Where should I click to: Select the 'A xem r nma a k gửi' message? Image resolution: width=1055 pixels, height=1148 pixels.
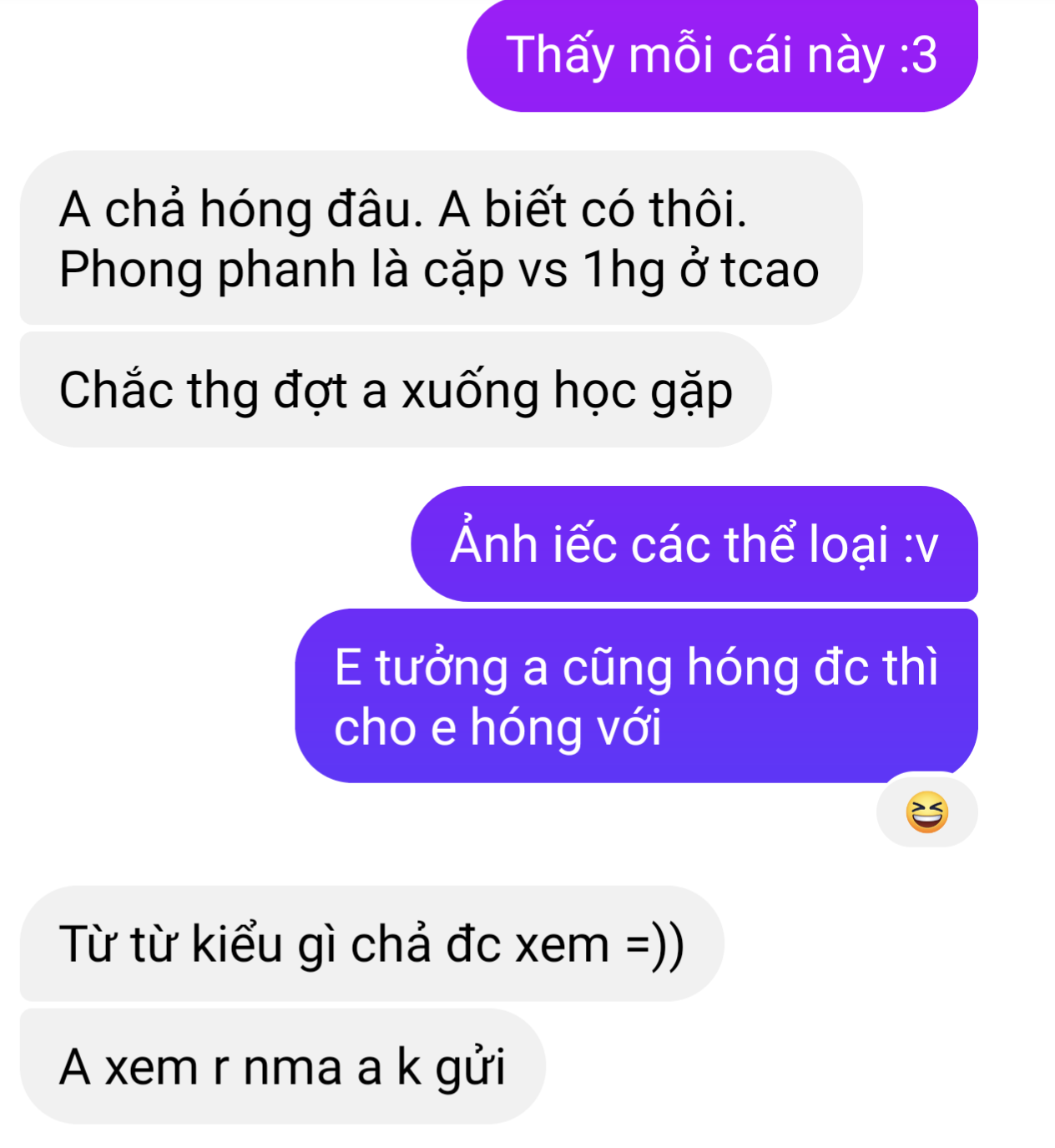tap(283, 1067)
